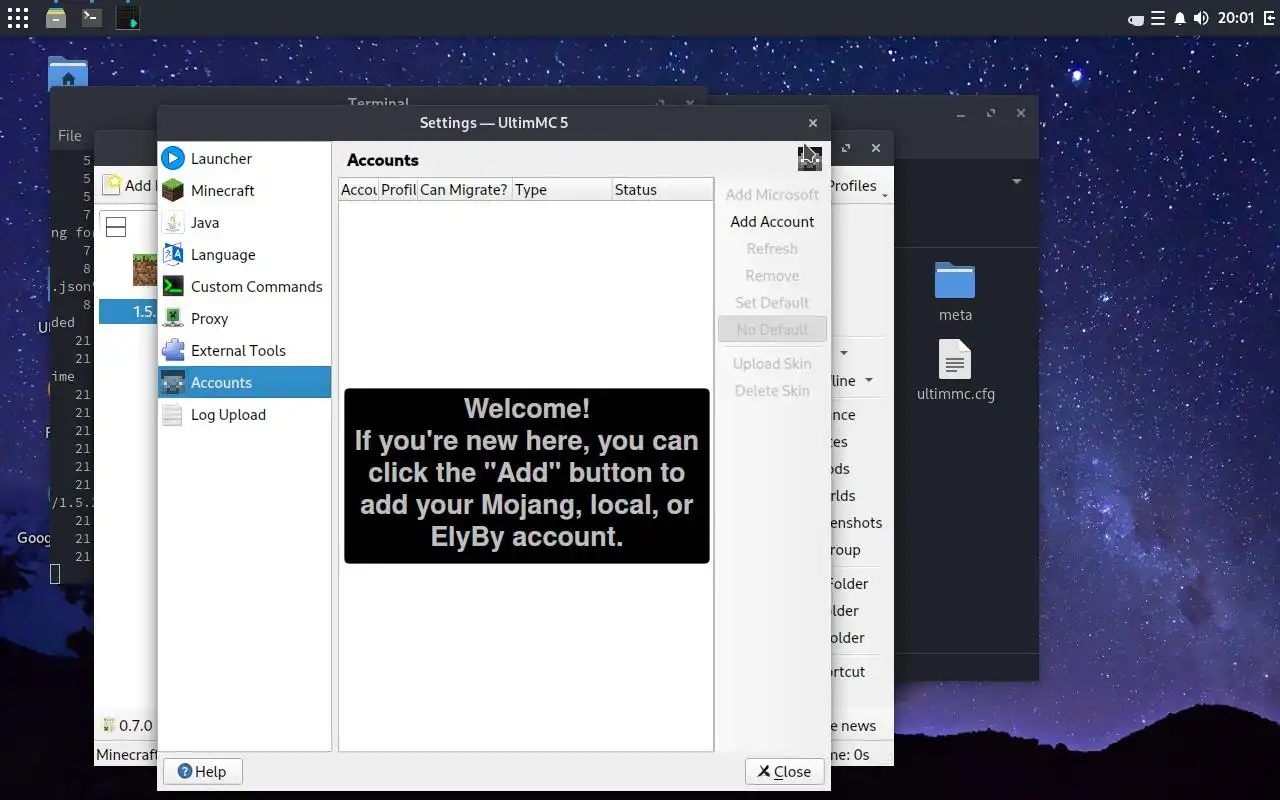This screenshot has width=1280, height=800.
Task: Click the account head icon beside Accounts heading
Action: tap(809, 158)
